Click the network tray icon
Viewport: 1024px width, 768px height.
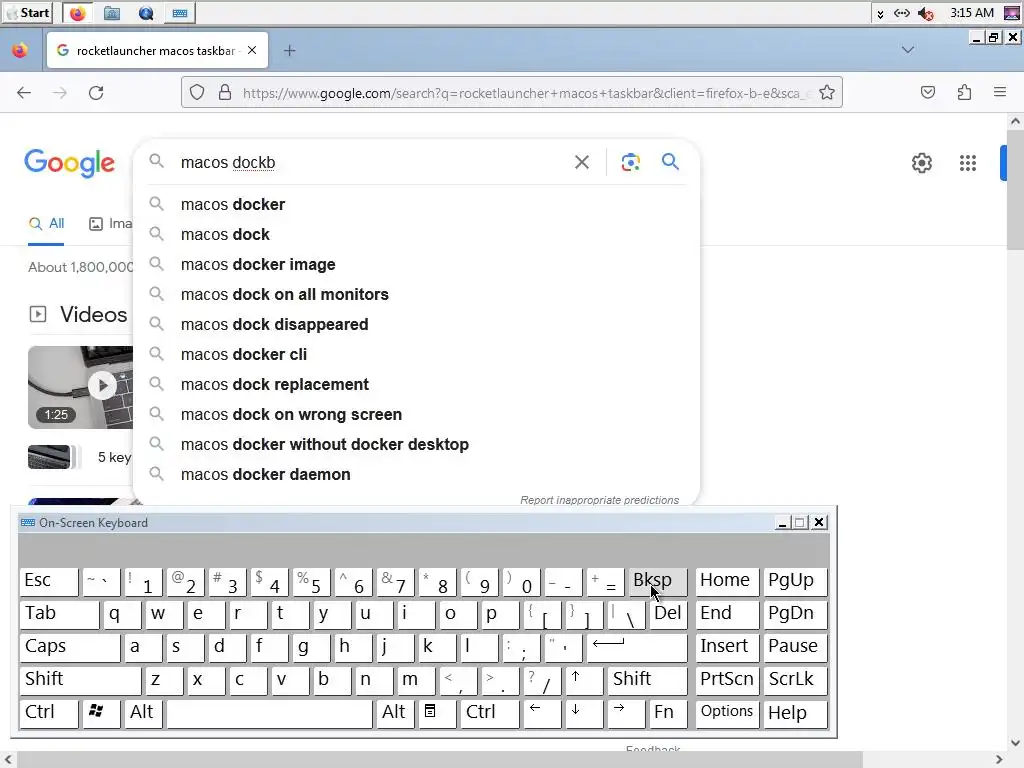tap(902, 13)
